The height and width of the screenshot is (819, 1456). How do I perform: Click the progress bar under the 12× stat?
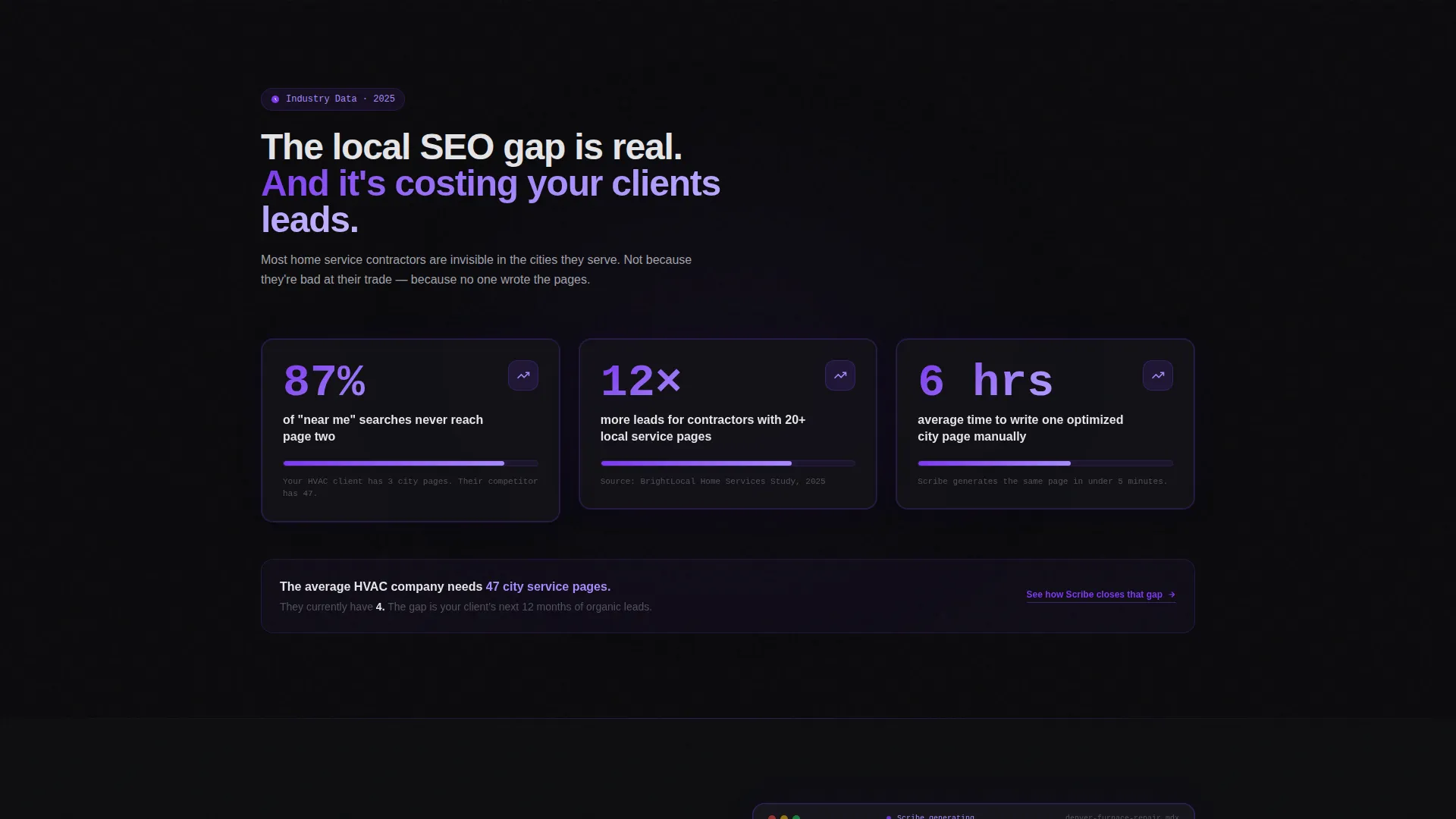pyautogui.click(x=728, y=463)
